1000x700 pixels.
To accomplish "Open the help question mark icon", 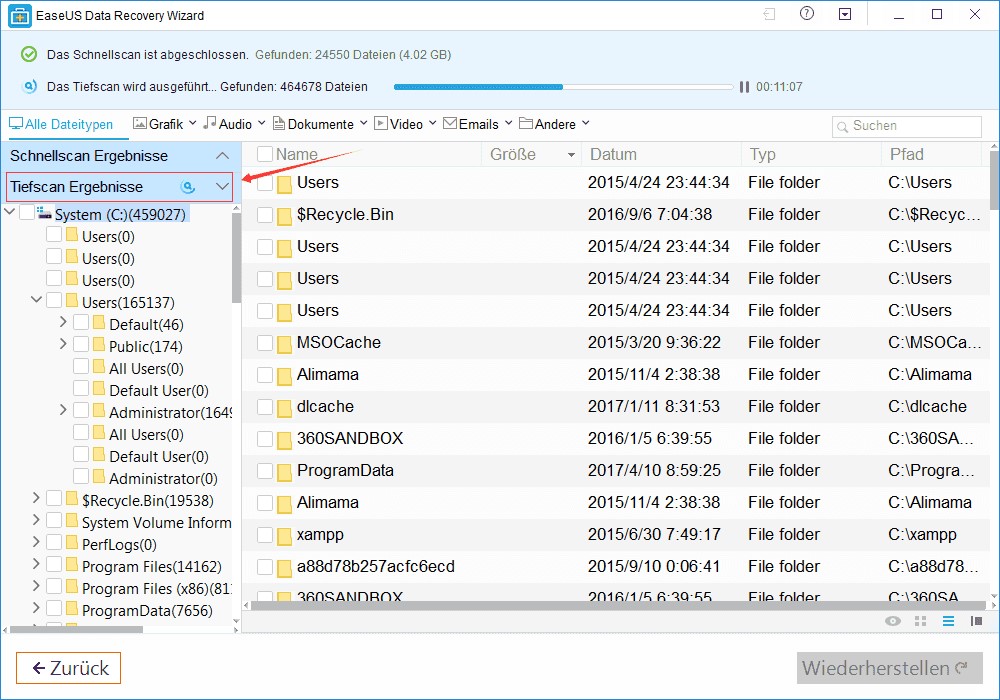I will coord(807,14).
